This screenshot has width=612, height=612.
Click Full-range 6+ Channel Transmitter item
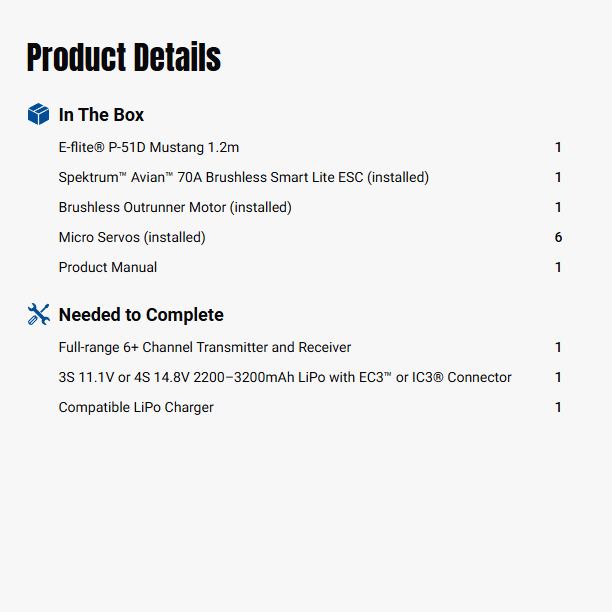[x=205, y=347]
